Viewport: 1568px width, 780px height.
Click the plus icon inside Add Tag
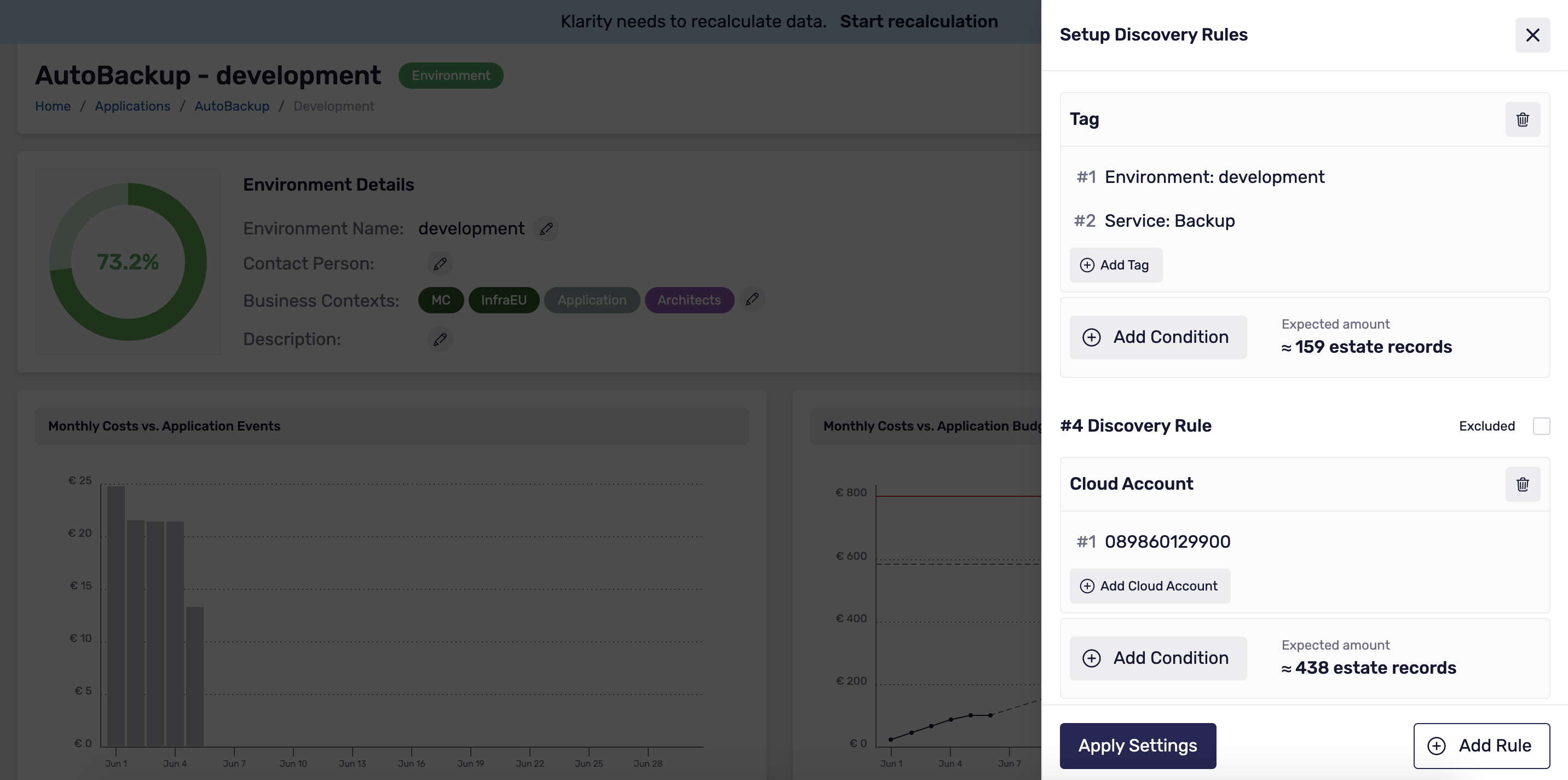(x=1087, y=265)
